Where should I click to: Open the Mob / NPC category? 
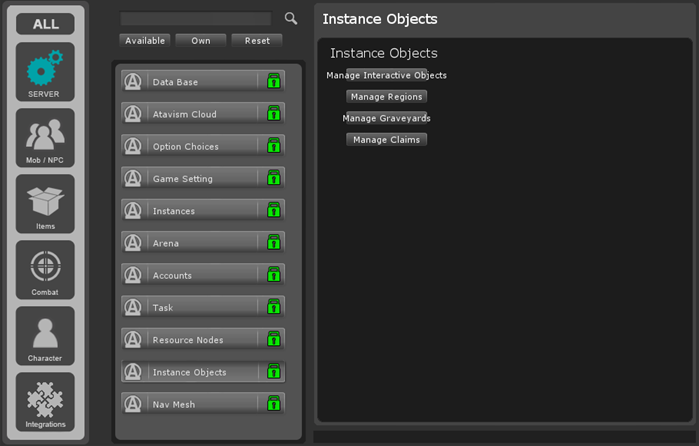coord(45,138)
